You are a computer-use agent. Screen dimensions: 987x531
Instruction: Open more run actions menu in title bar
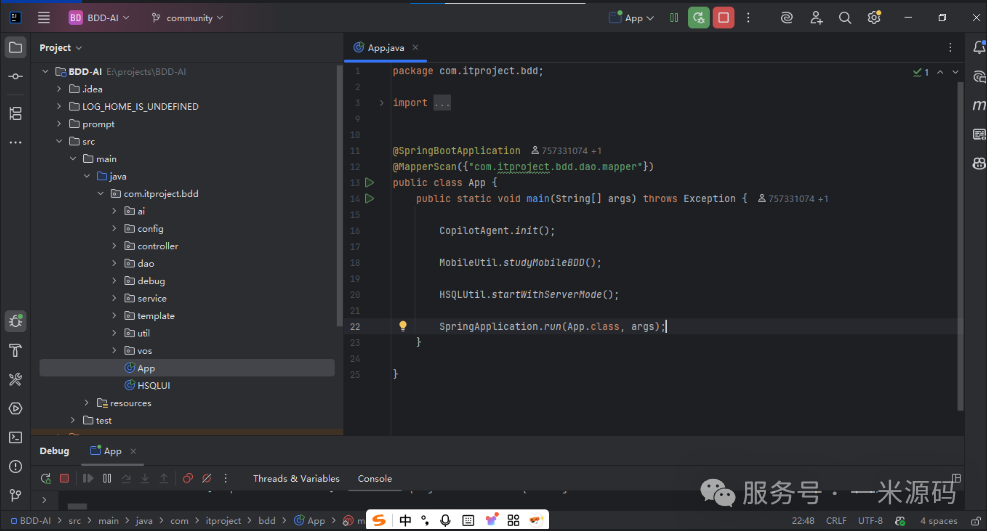tap(748, 18)
